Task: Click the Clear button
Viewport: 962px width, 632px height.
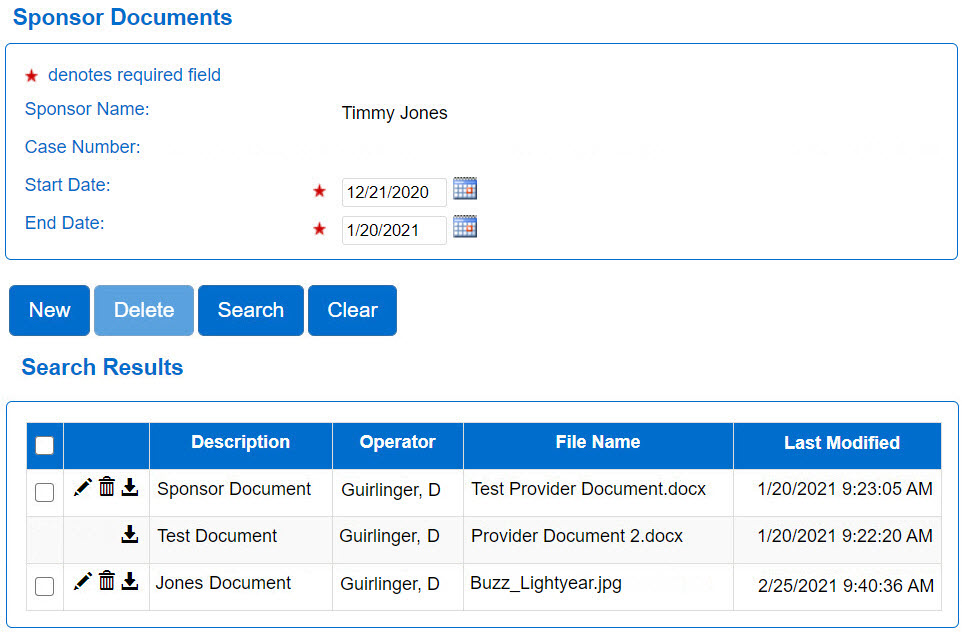Action: [x=352, y=310]
